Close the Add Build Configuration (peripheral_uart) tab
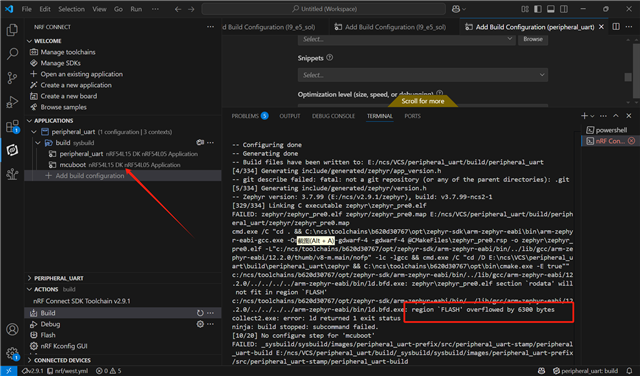Screen dimensions: 640x376 [x=601, y=27]
